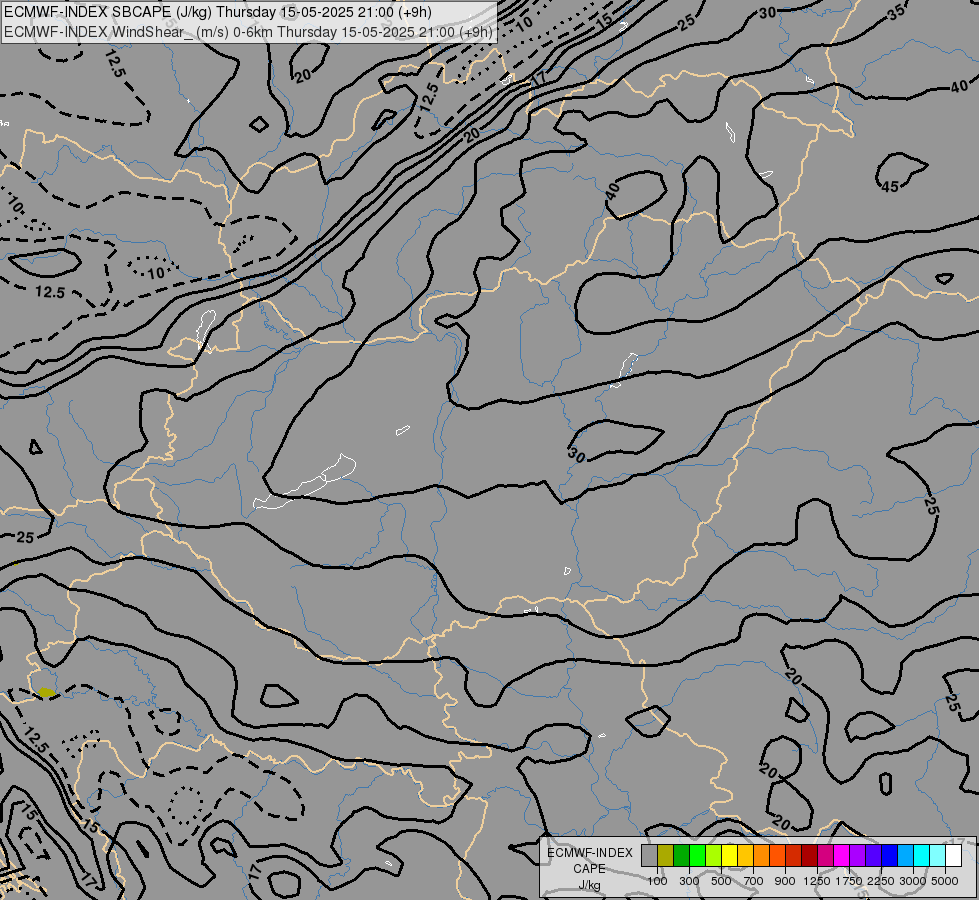This screenshot has width=979, height=900.
Task: Click the '700' legend value
Action: (754, 881)
